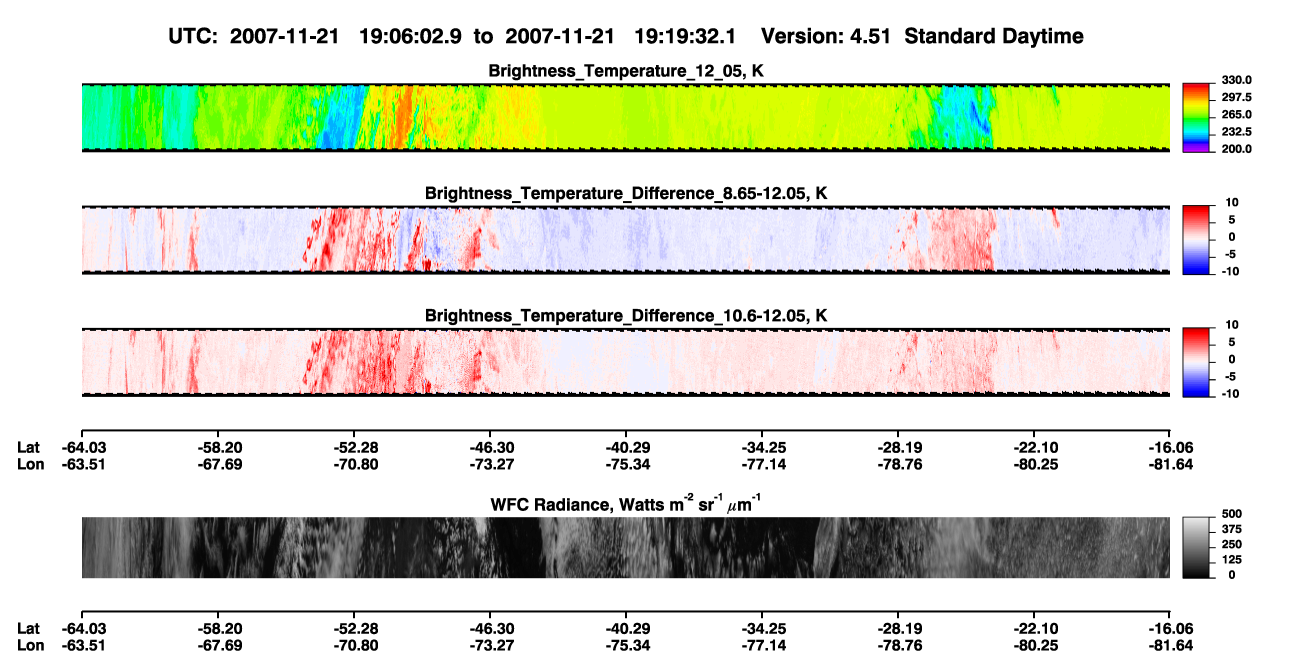Image resolution: width=1300 pixels, height=667 pixels.
Task: Click latitude -58.20 on the axis below WFC Radiance
Action: tap(219, 628)
